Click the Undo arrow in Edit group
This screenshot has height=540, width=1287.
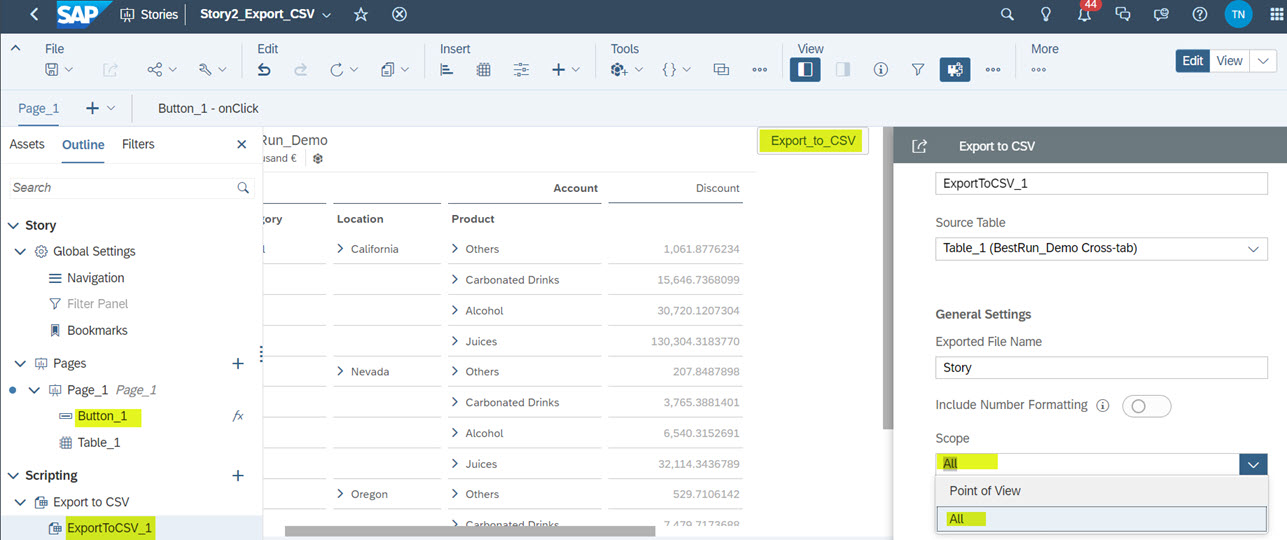click(x=264, y=69)
